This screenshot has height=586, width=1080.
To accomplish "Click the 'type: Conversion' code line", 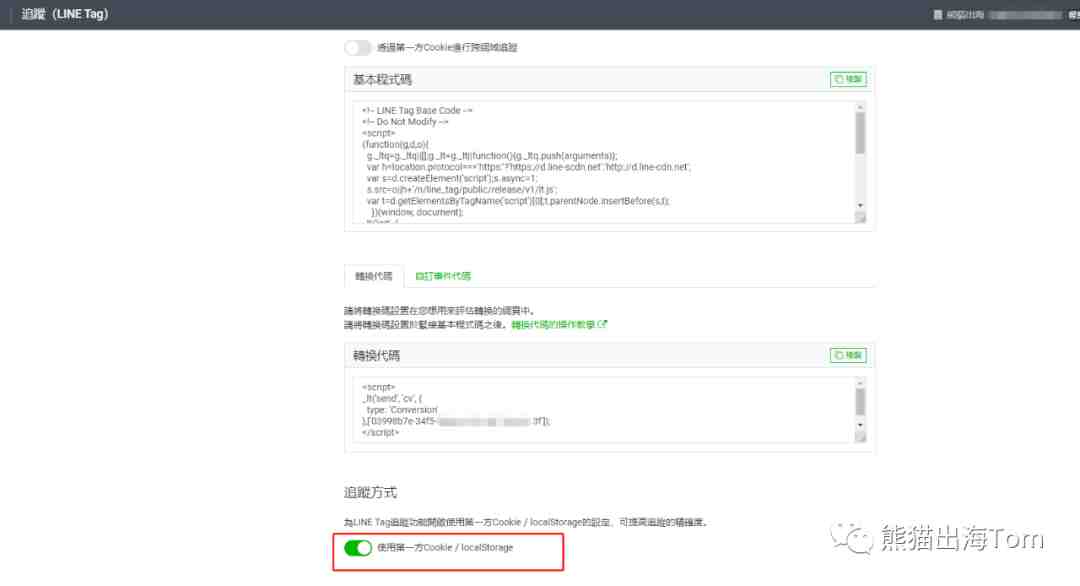I will pos(402,410).
